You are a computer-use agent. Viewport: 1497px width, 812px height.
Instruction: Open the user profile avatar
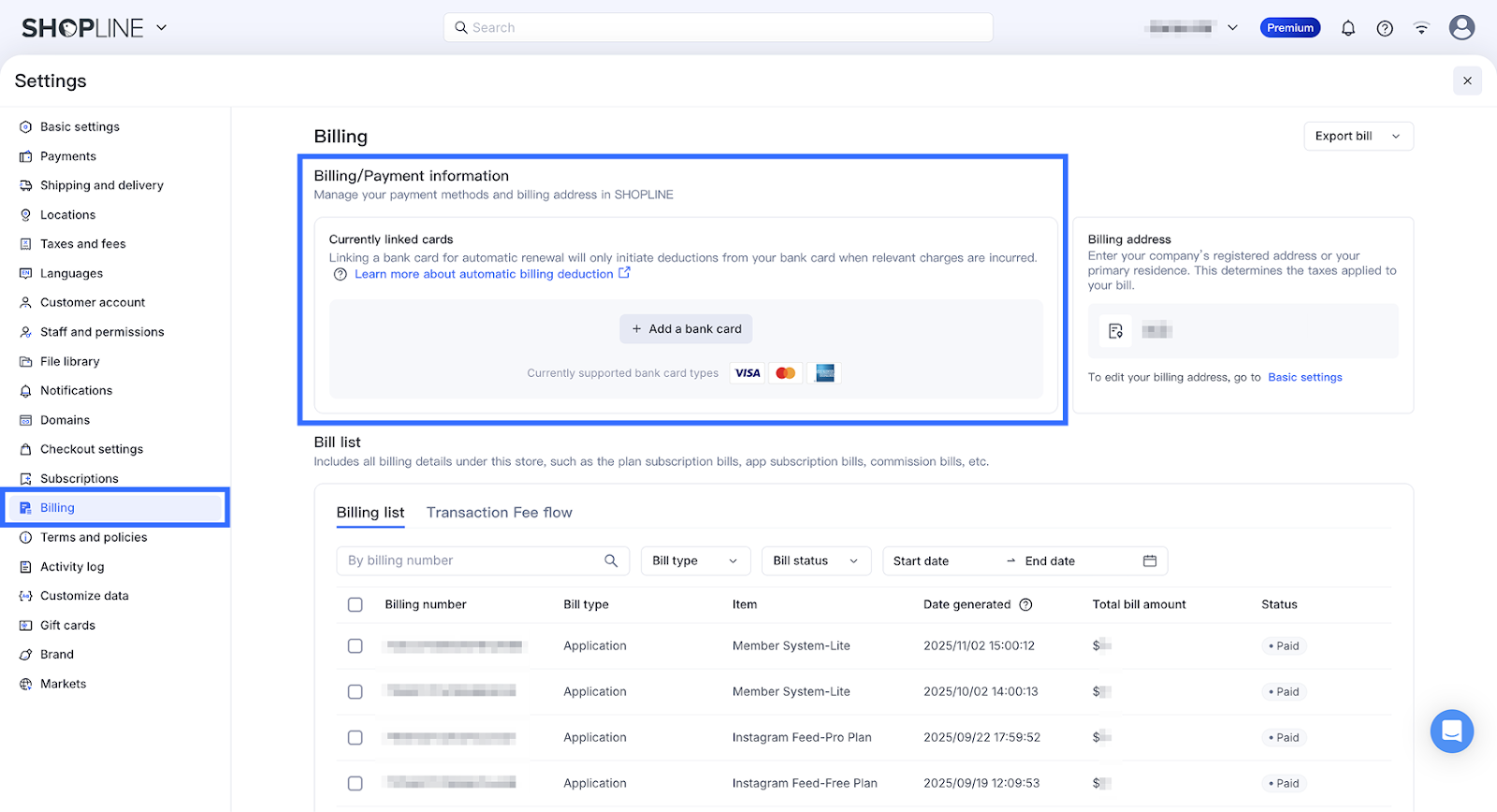[1461, 28]
